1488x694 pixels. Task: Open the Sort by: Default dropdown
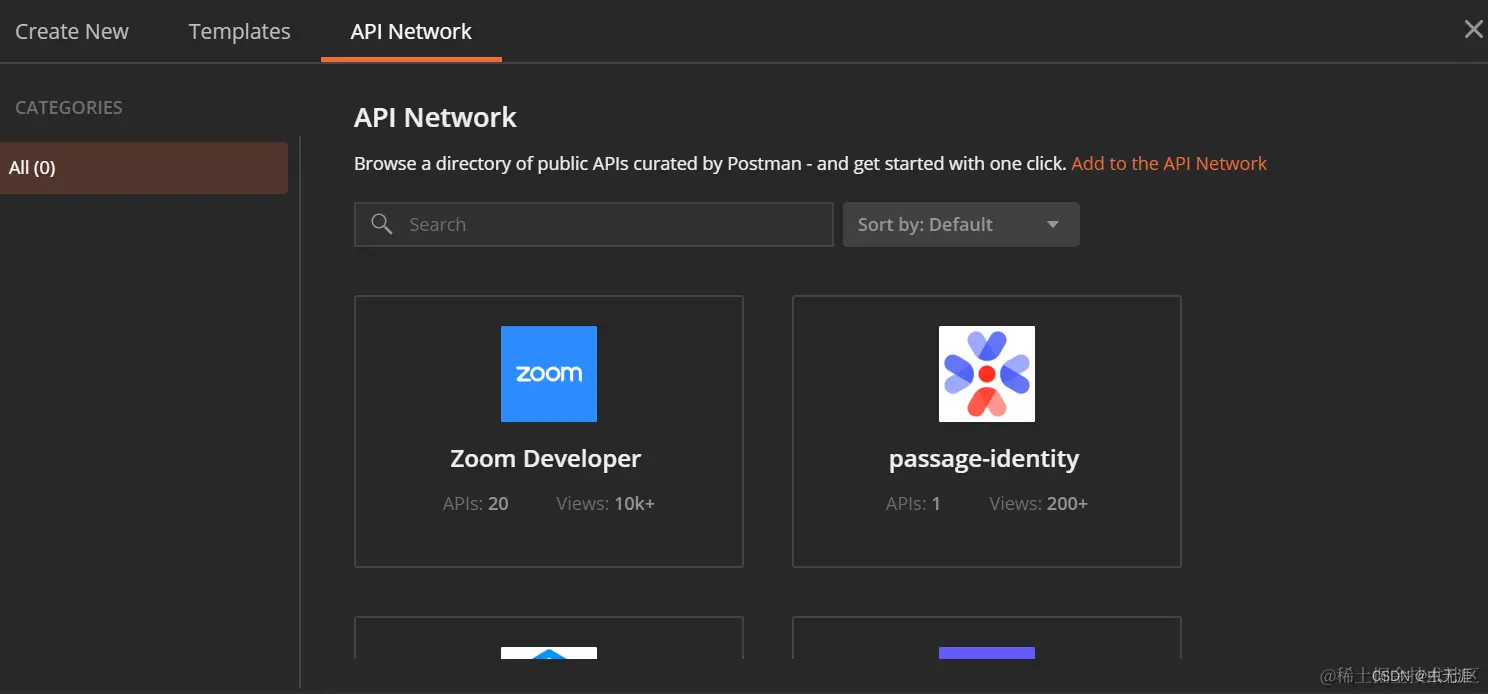[961, 224]
